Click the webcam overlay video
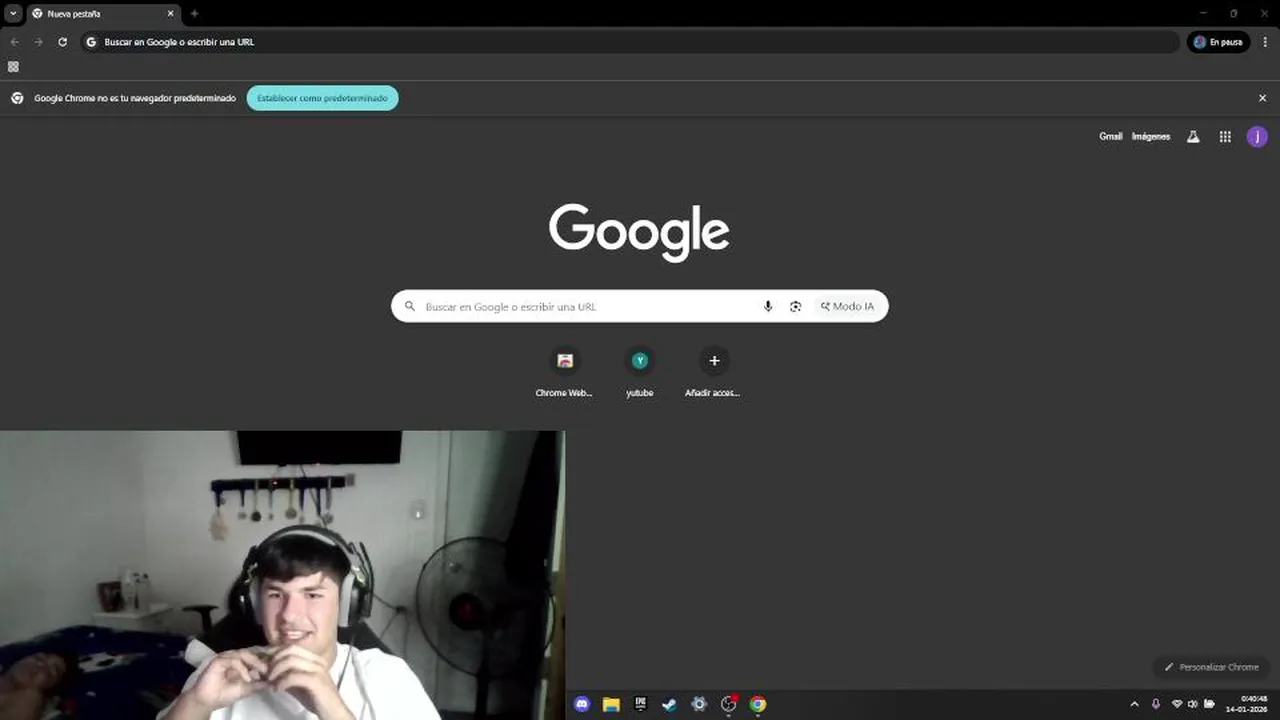This screenshot has height=720, width=1280. point(282,575)
